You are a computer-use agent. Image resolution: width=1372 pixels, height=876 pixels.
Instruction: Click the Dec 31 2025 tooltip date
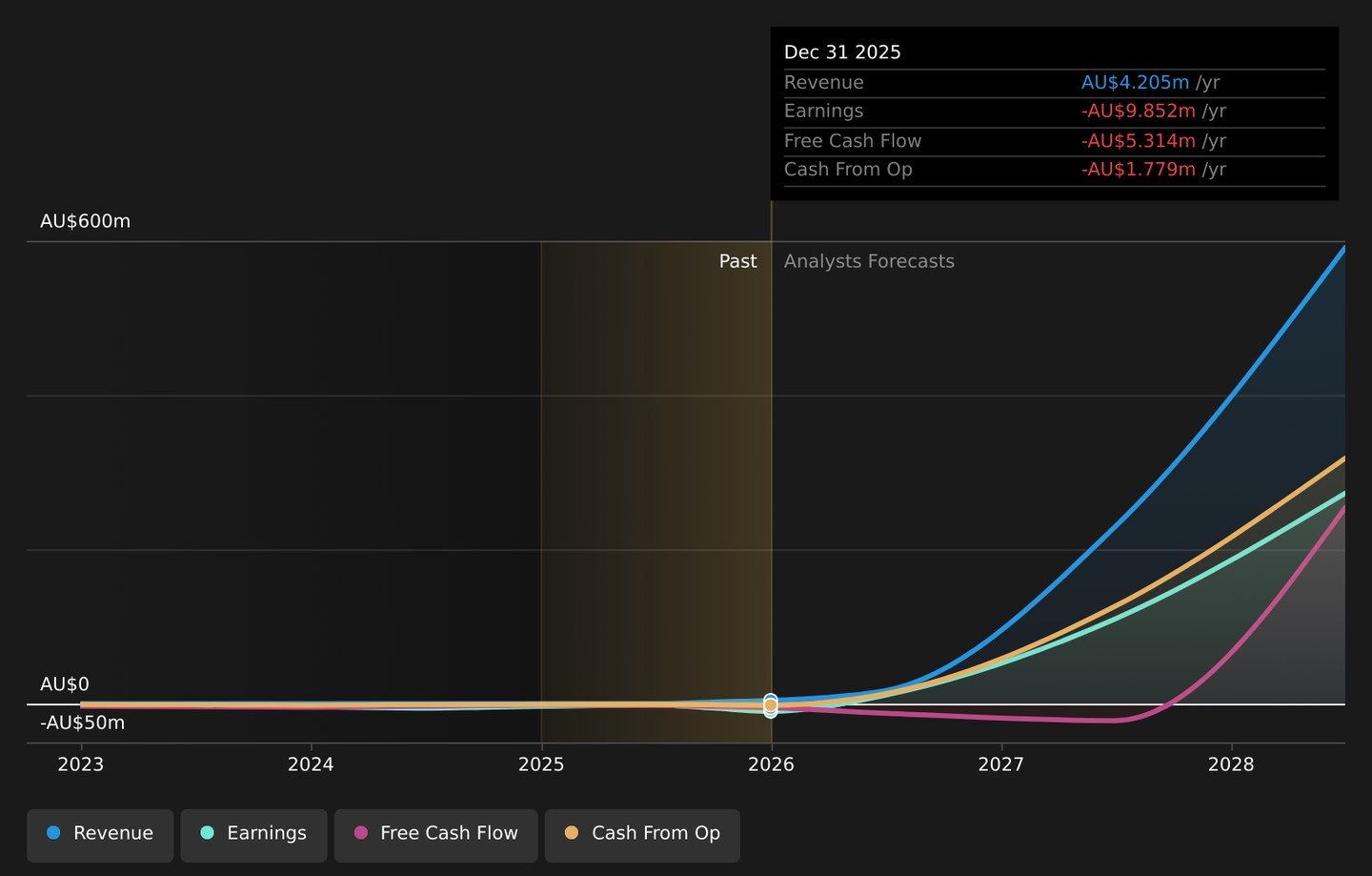click(x=842, y=52)
